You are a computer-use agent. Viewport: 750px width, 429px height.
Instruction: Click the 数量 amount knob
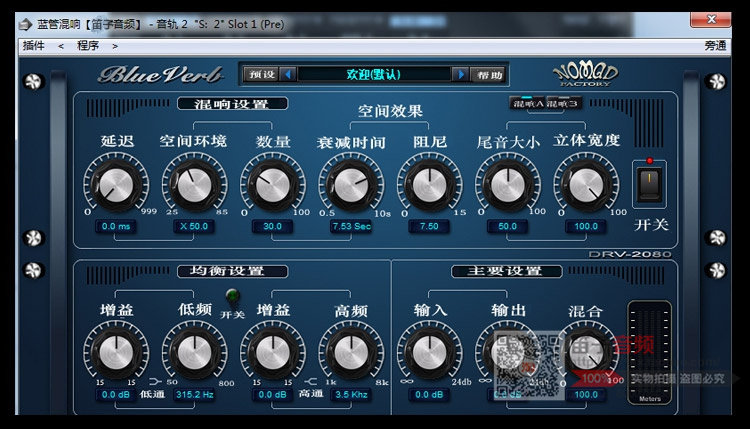(x=273, y=185)
